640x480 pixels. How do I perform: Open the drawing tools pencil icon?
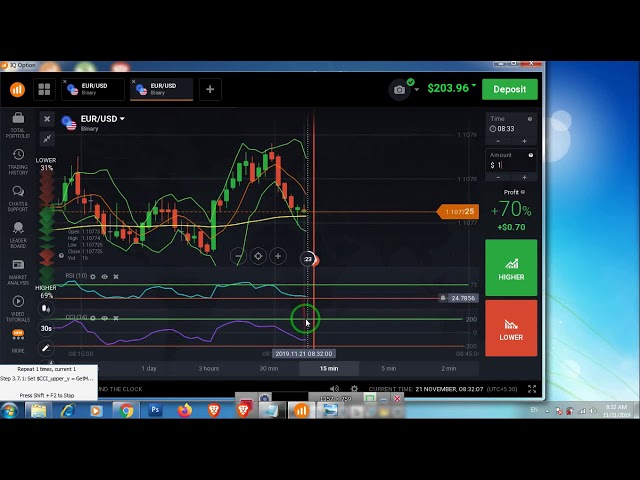[x=46, y=348]
